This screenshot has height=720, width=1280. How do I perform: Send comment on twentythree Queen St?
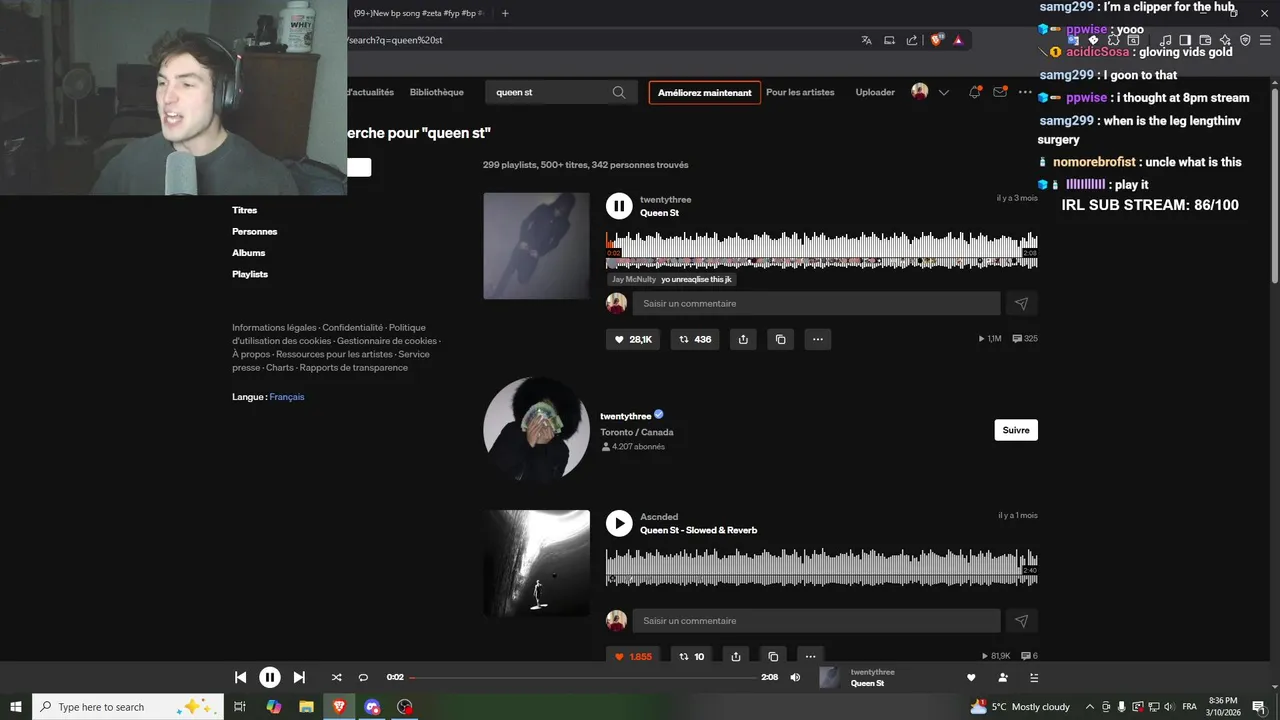1021,303
